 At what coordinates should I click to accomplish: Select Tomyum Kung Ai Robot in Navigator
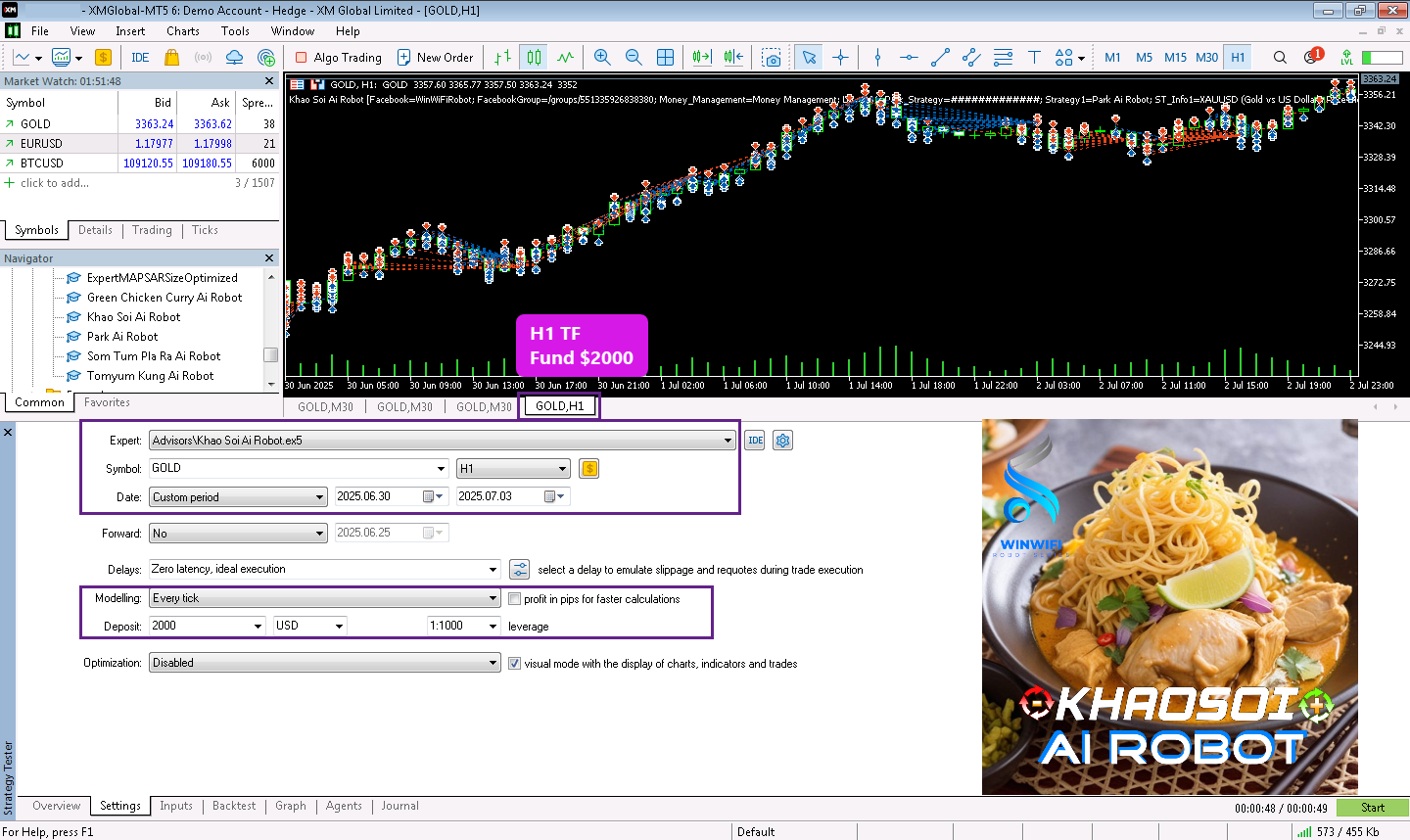tap(150, 376)
